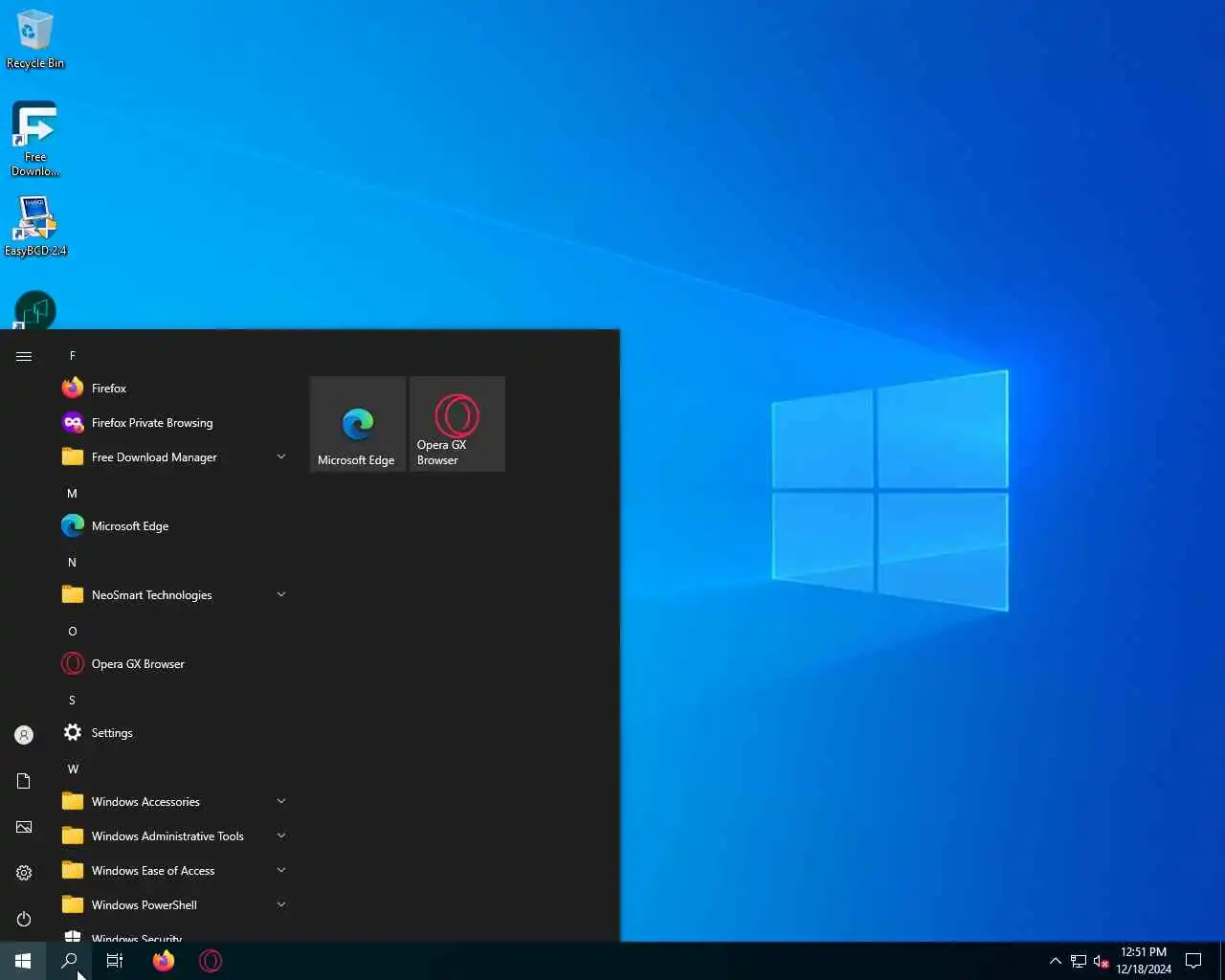Click the Opera GX Browser pinned tile
Screen dimensions: 1225x980
click(457, 424)
